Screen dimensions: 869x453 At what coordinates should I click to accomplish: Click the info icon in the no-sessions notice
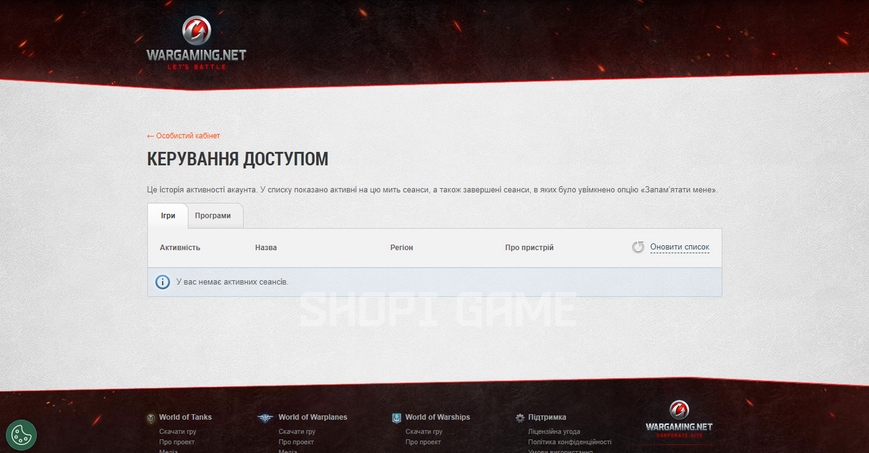162,282
